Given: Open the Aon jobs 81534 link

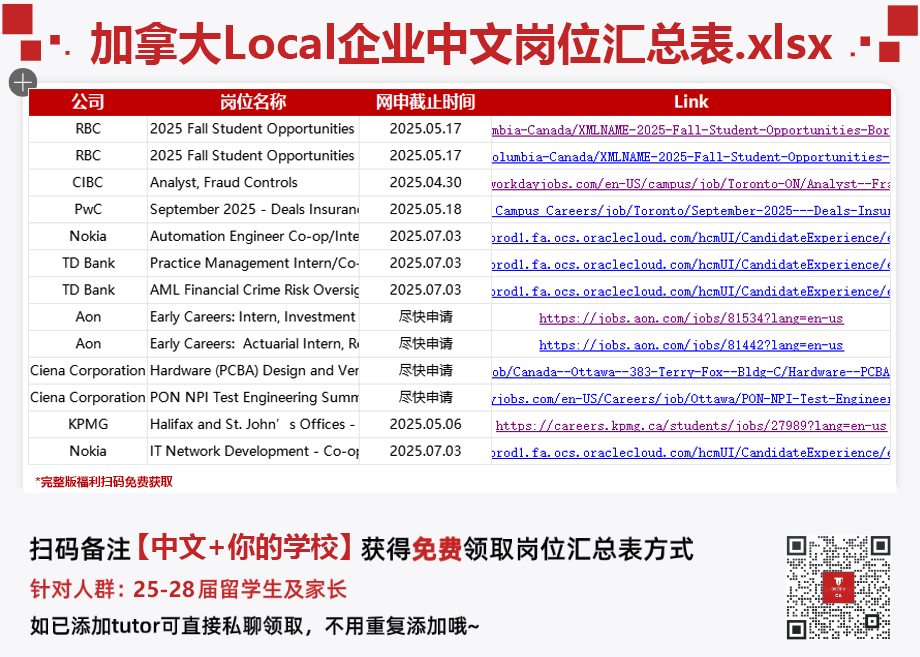Looking at the screenshot, I should pyautogui.click(x=691, y=319).
